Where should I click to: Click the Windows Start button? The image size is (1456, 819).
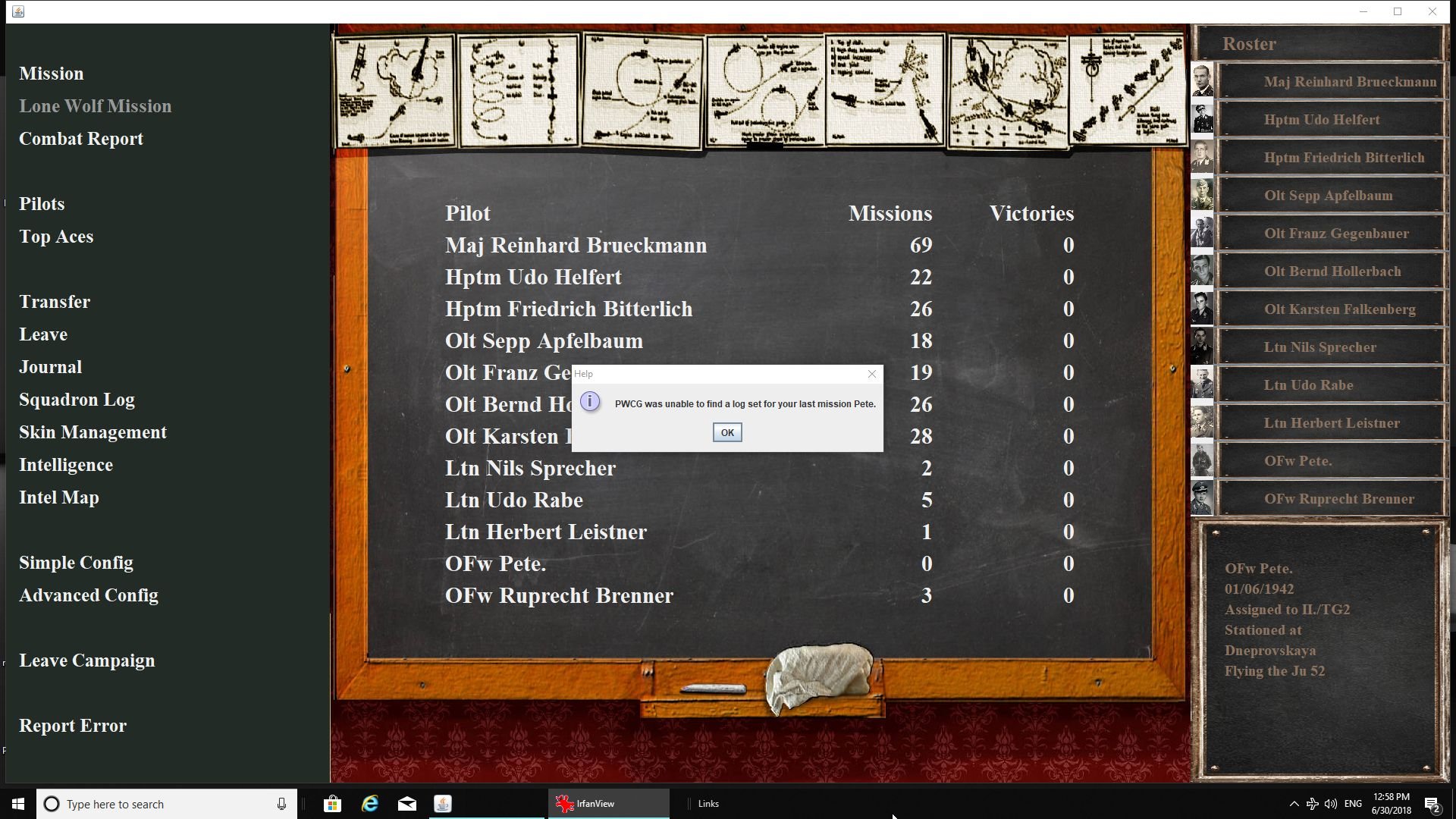pos(18,804)
